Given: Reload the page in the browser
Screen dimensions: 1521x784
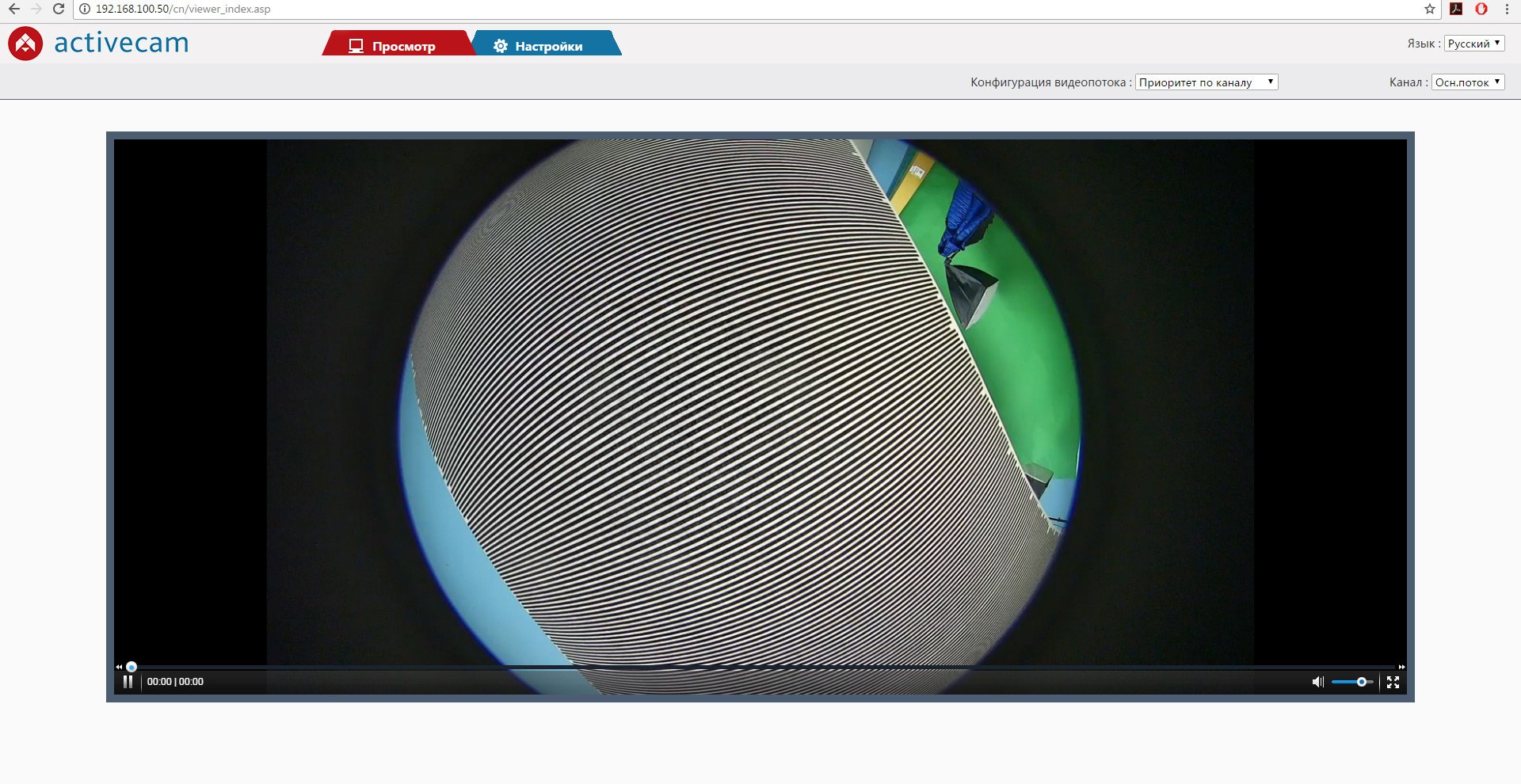Looking at the screenshot, I should tap(58, 9).
